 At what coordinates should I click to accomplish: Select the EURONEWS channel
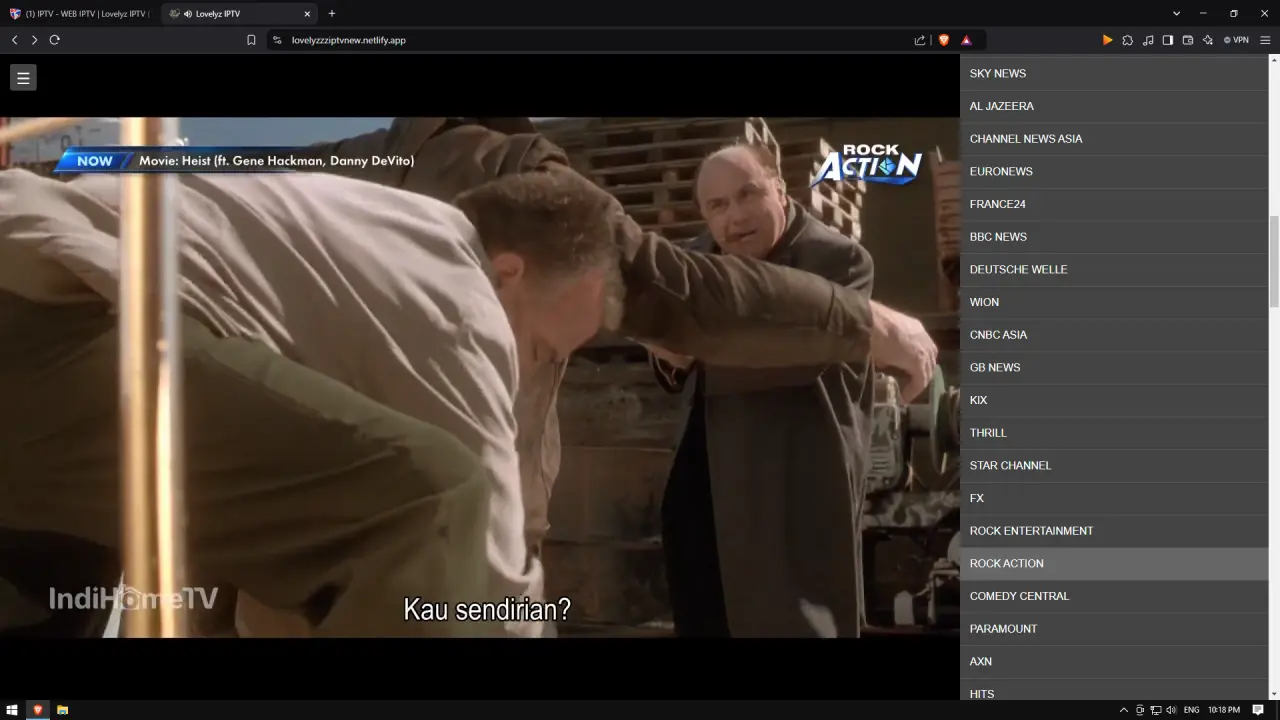[1114, 171]
